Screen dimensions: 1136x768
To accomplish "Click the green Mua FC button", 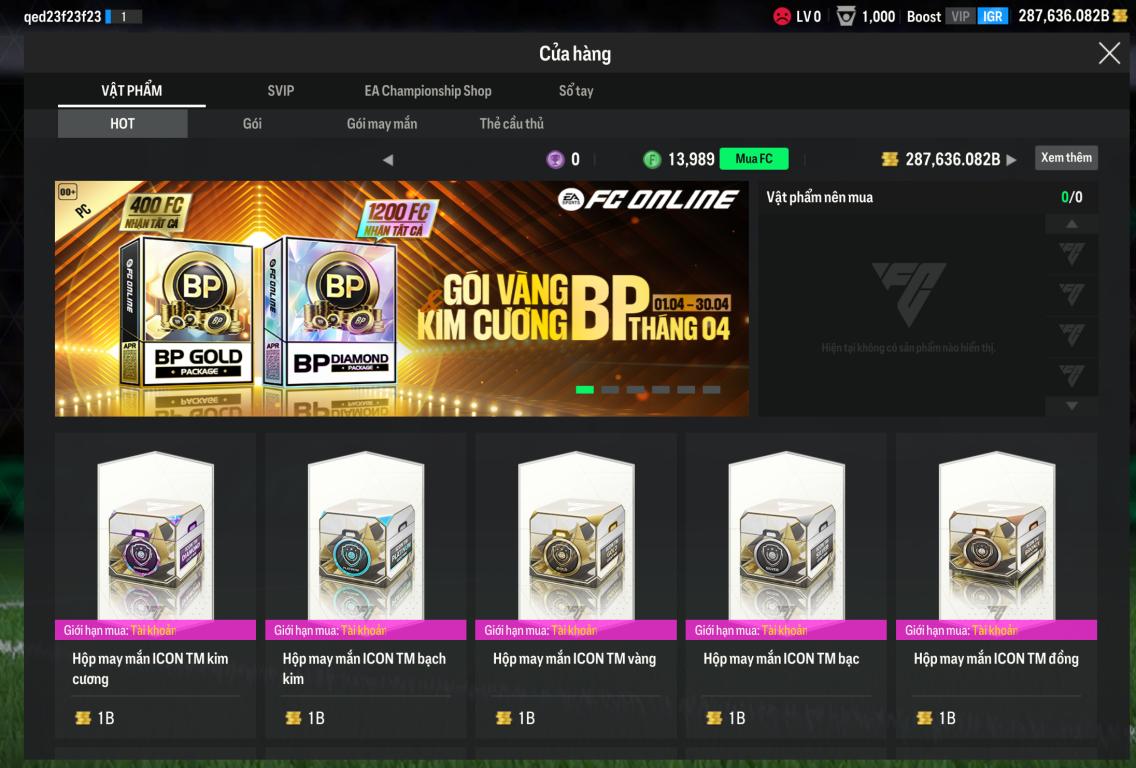I will [753, 159].
